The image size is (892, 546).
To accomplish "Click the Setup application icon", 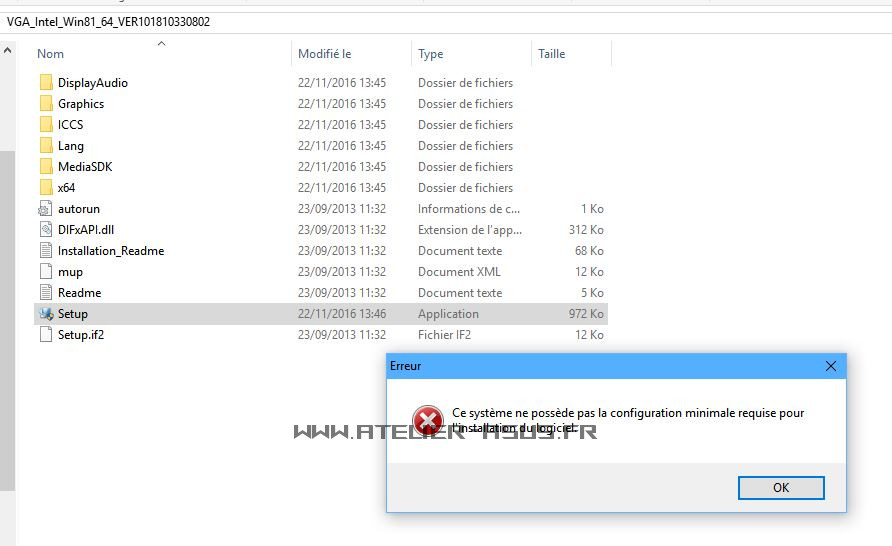I will [46, 313].
